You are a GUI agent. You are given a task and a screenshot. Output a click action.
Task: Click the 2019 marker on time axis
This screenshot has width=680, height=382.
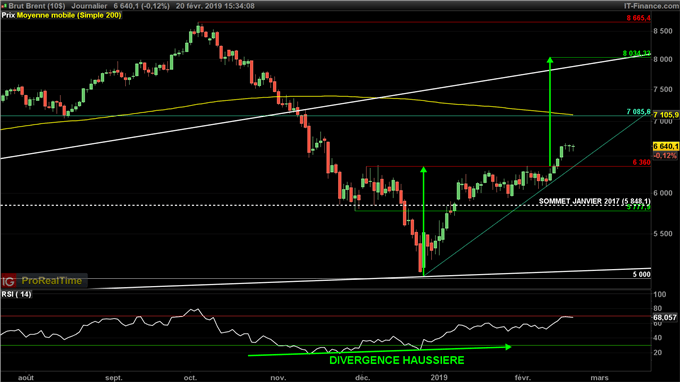(x=439, y=378)
